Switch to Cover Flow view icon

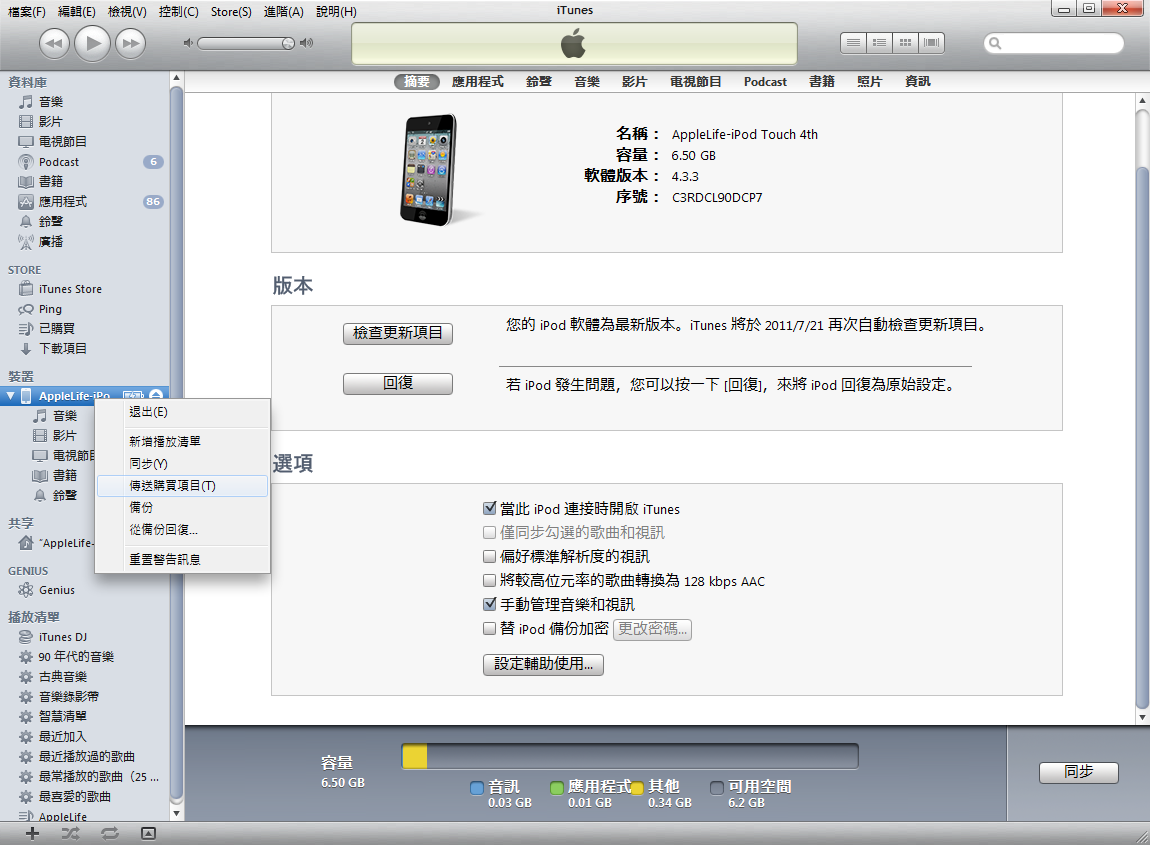click(931, 43)
